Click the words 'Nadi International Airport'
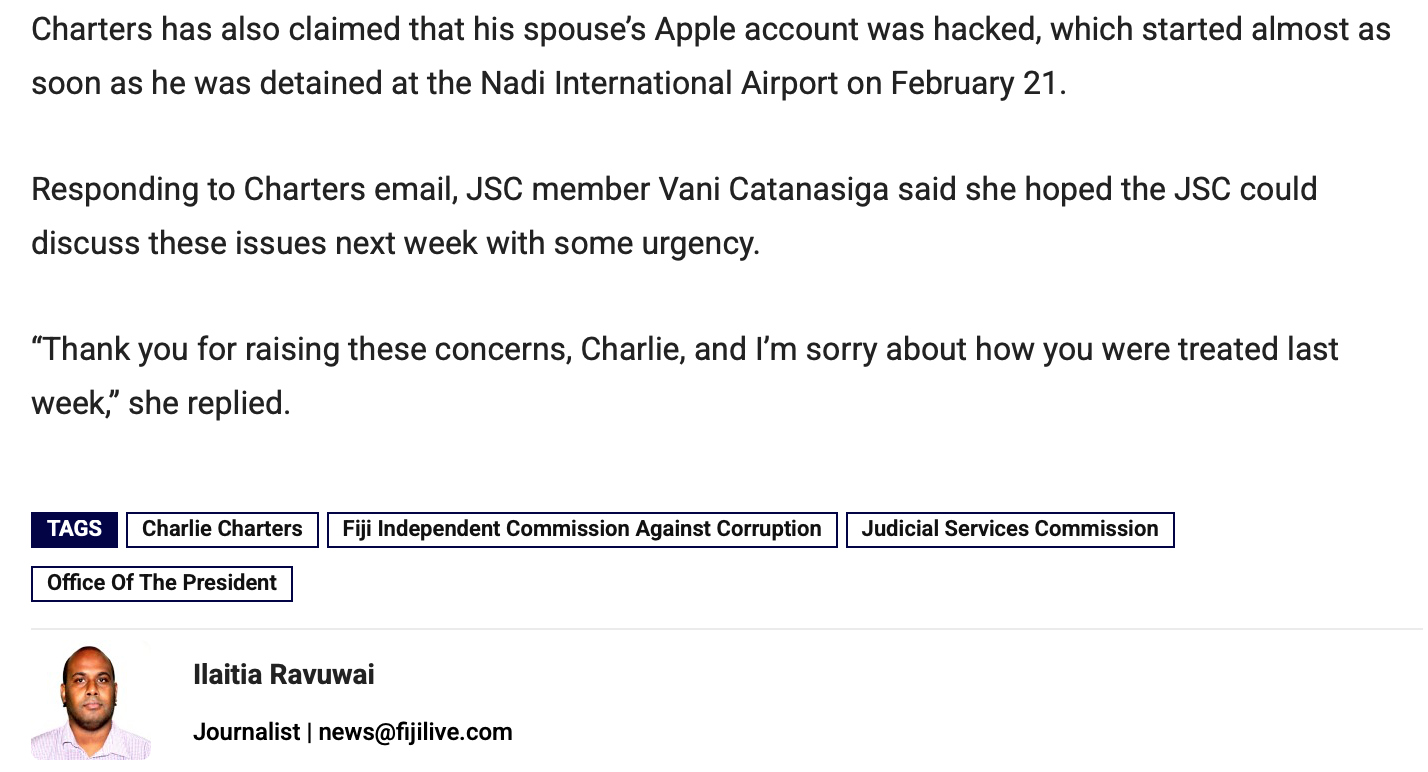The image size is (1428, 772). click(659, 83)
